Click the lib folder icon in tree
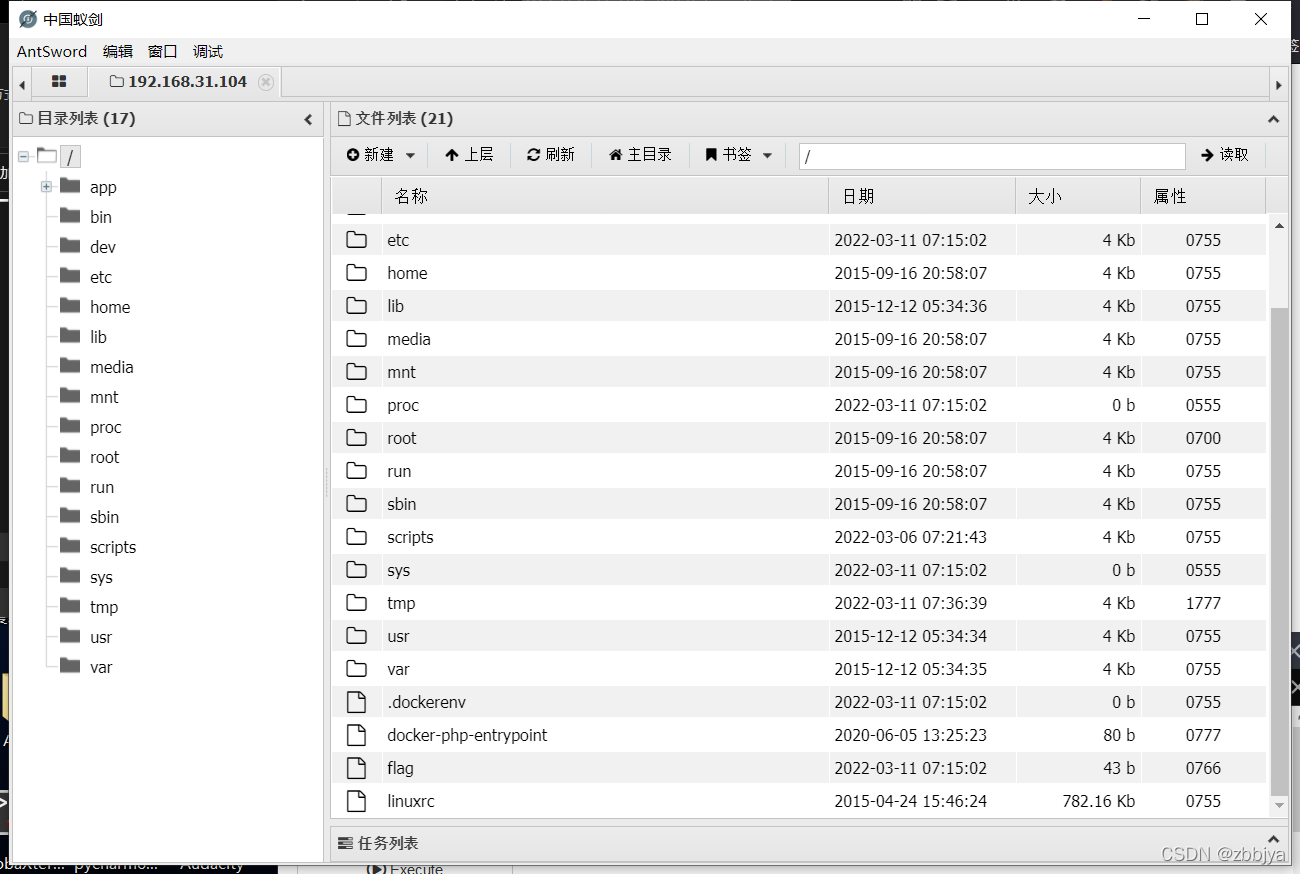 [x=70, y=335]
